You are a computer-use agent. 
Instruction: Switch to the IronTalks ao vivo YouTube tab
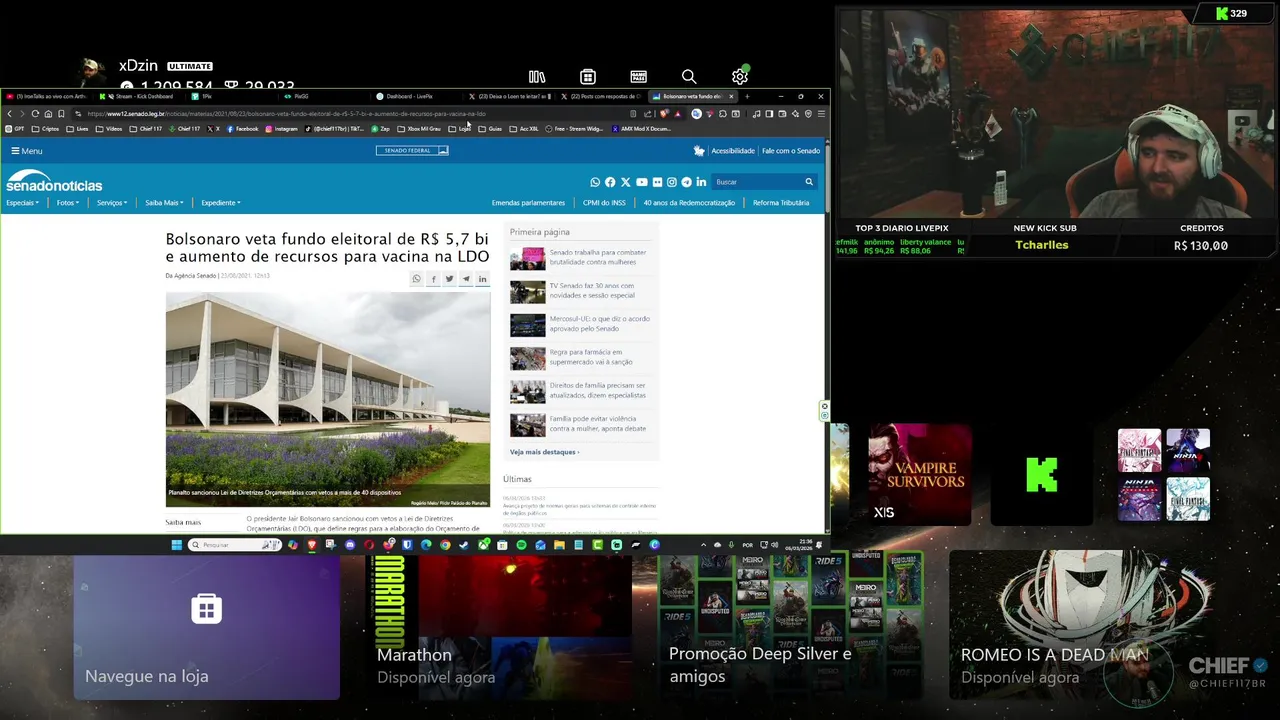pos(46,96)
